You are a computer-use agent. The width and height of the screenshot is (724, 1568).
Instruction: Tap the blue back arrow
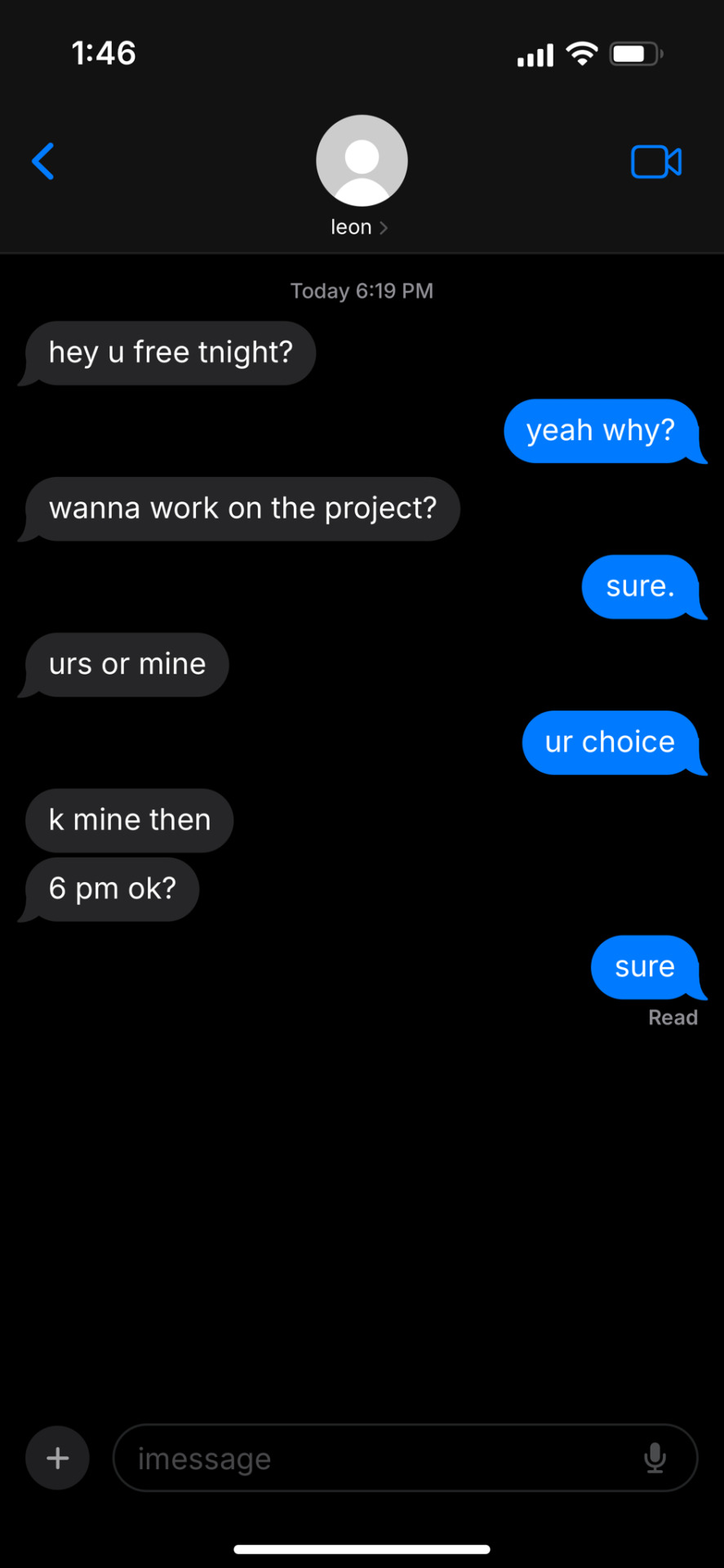43,161
